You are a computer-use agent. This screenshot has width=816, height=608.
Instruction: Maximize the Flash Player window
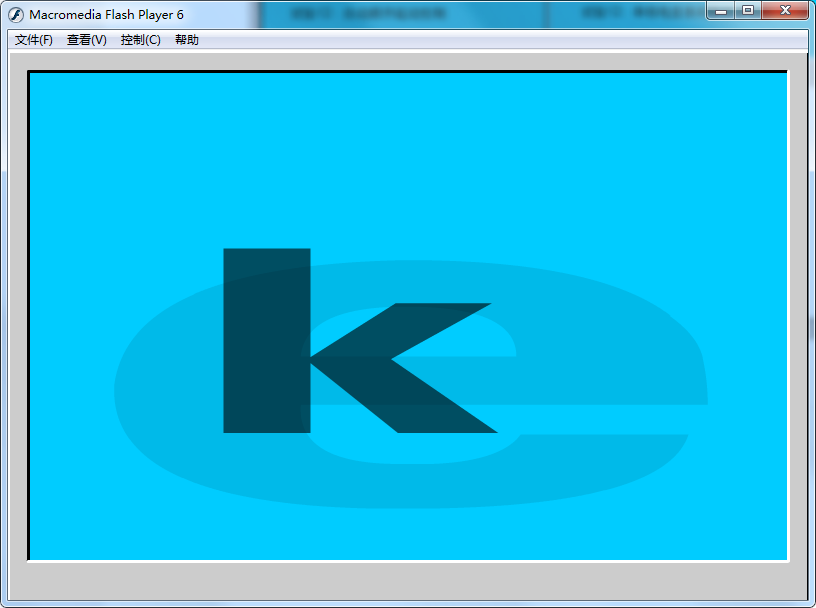point(748,10)
